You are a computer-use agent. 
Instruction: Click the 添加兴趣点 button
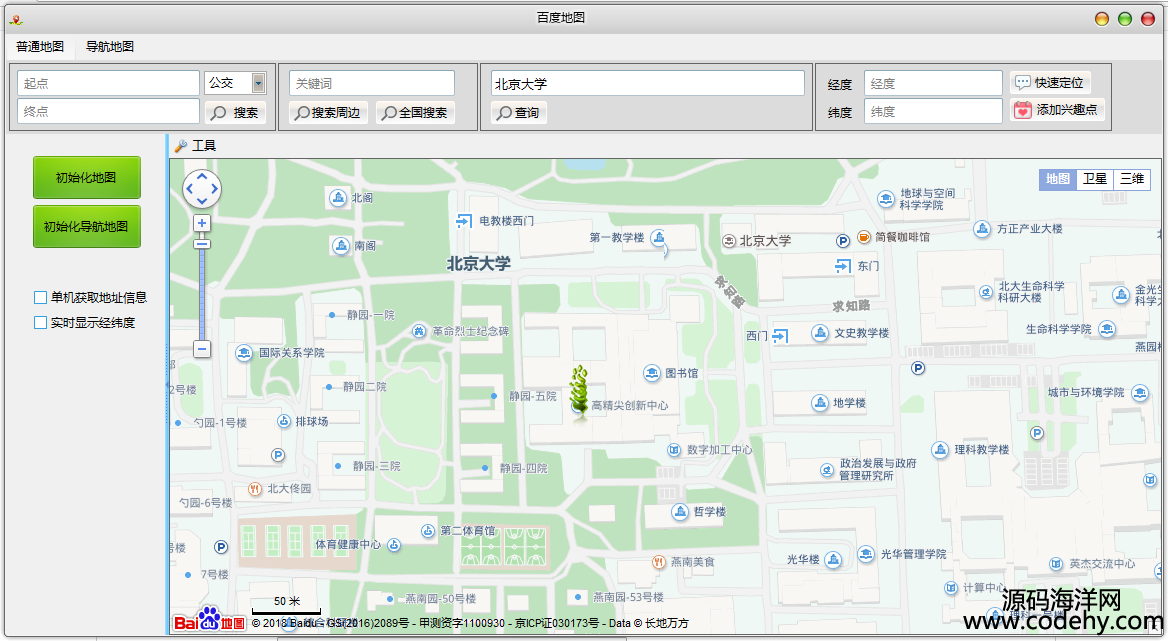(1057, 109)
